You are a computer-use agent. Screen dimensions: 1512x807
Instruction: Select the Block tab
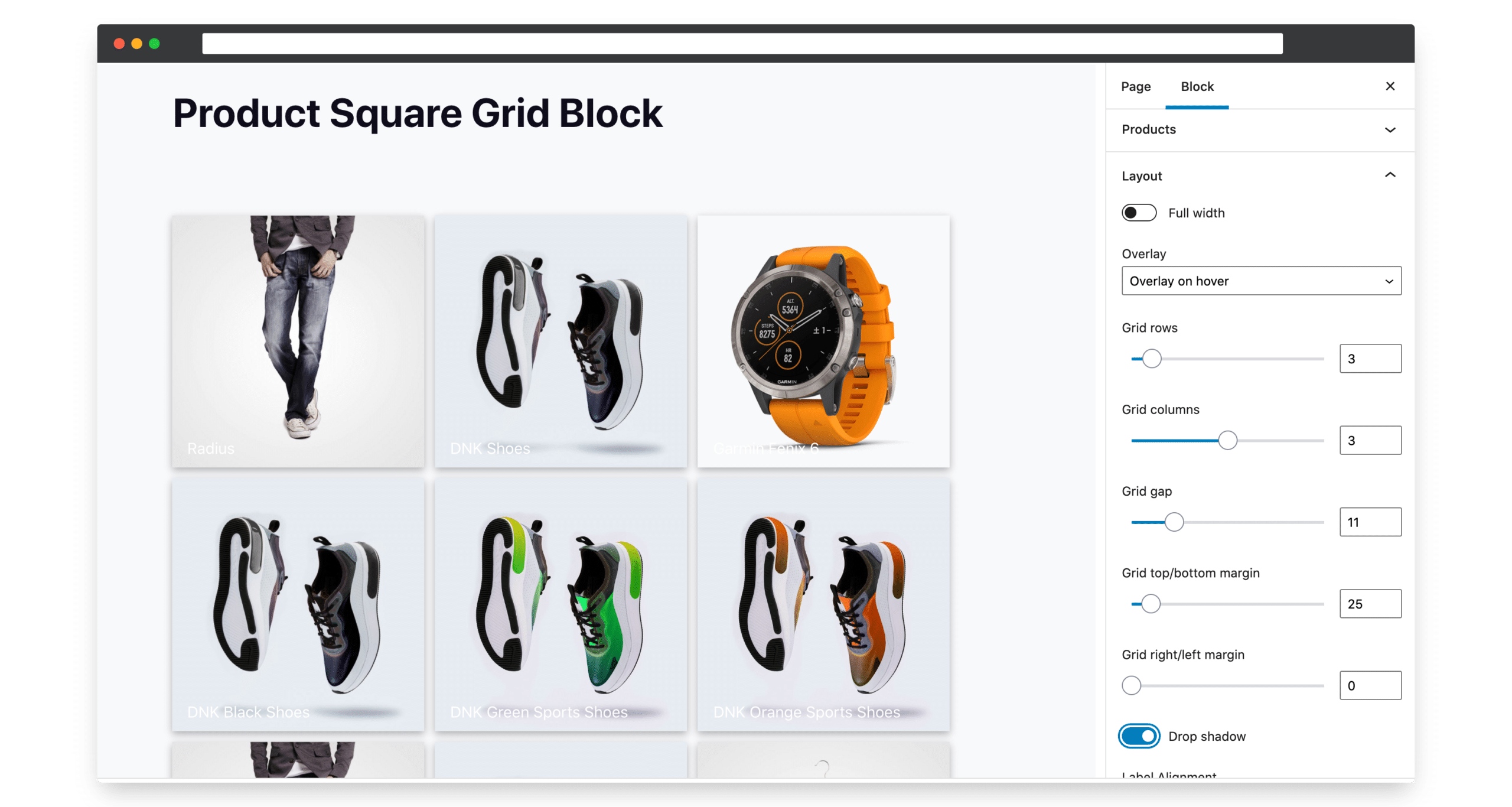[x=1196, y=86]
